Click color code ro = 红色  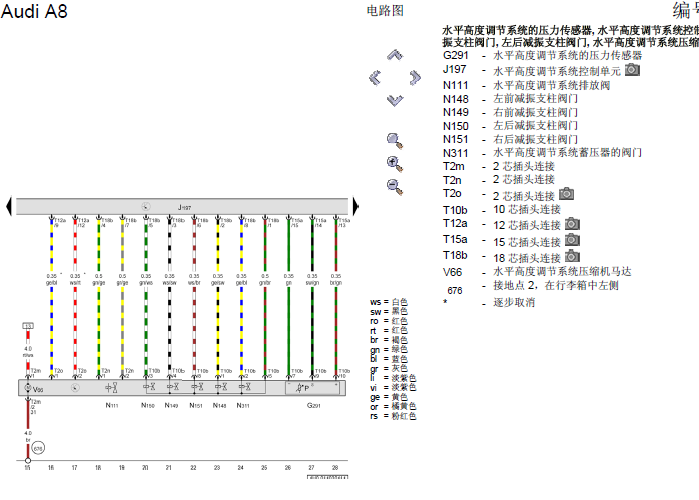coord(389,321)
